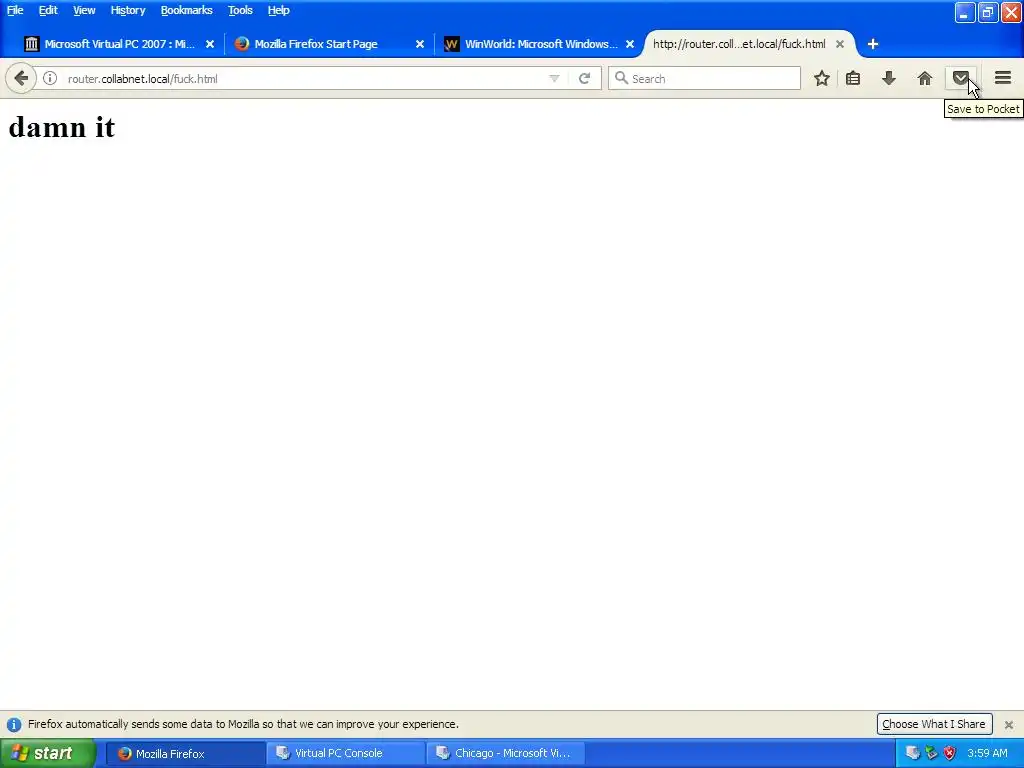The width and height of the screenshot is (1024, 768).
Task: Click the red security shield tray icon
Action: pos(950,753)
